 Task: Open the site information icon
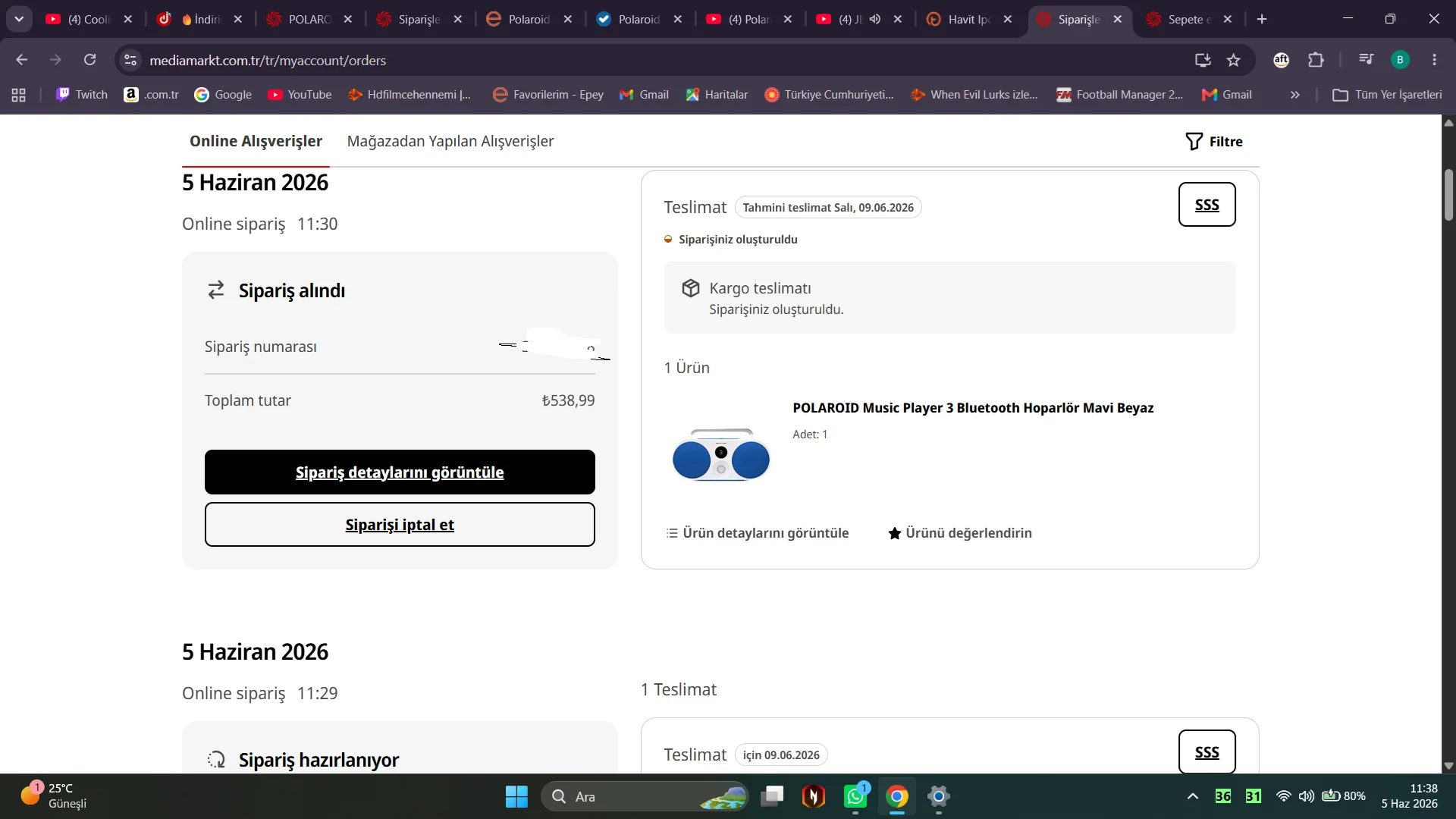(x=130, y=60)
